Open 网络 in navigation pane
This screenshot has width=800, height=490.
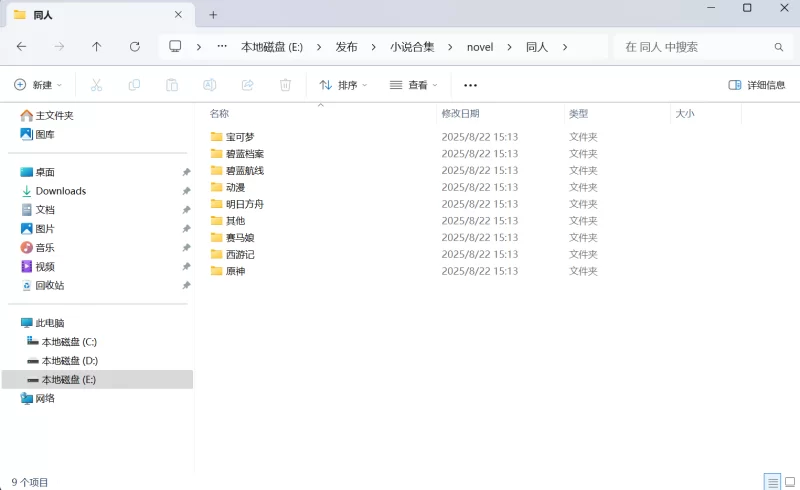(37, 399)
